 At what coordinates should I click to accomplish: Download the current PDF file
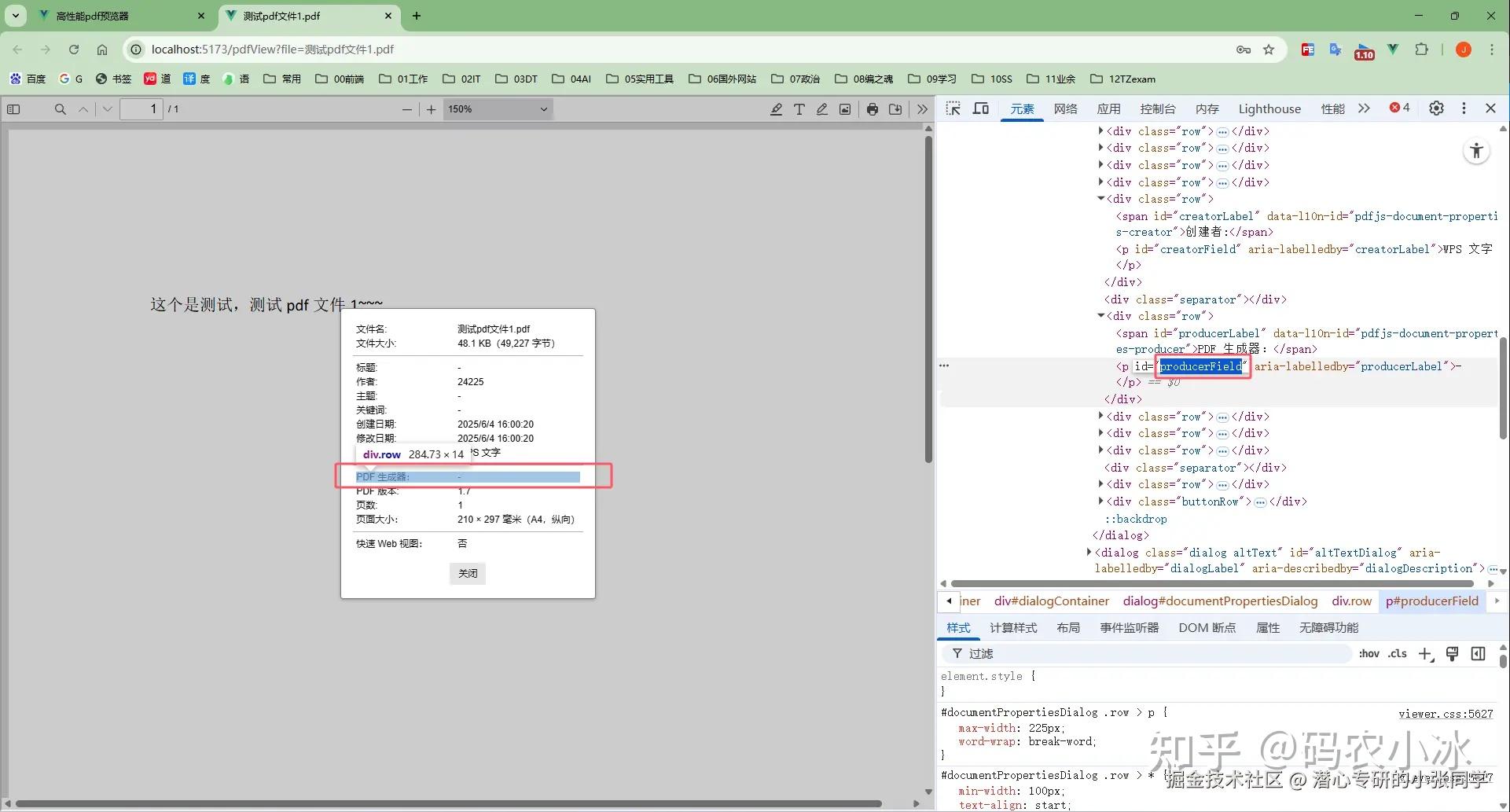[895, 109]
